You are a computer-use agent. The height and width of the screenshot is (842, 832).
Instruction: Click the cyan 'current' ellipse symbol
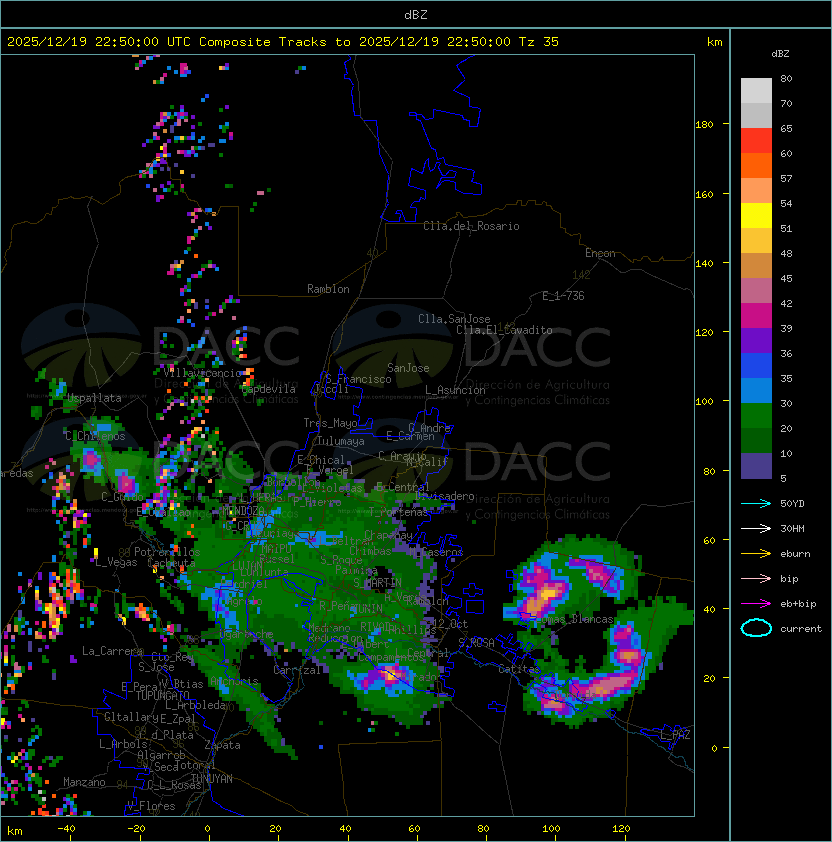click(x=756, y=628)
